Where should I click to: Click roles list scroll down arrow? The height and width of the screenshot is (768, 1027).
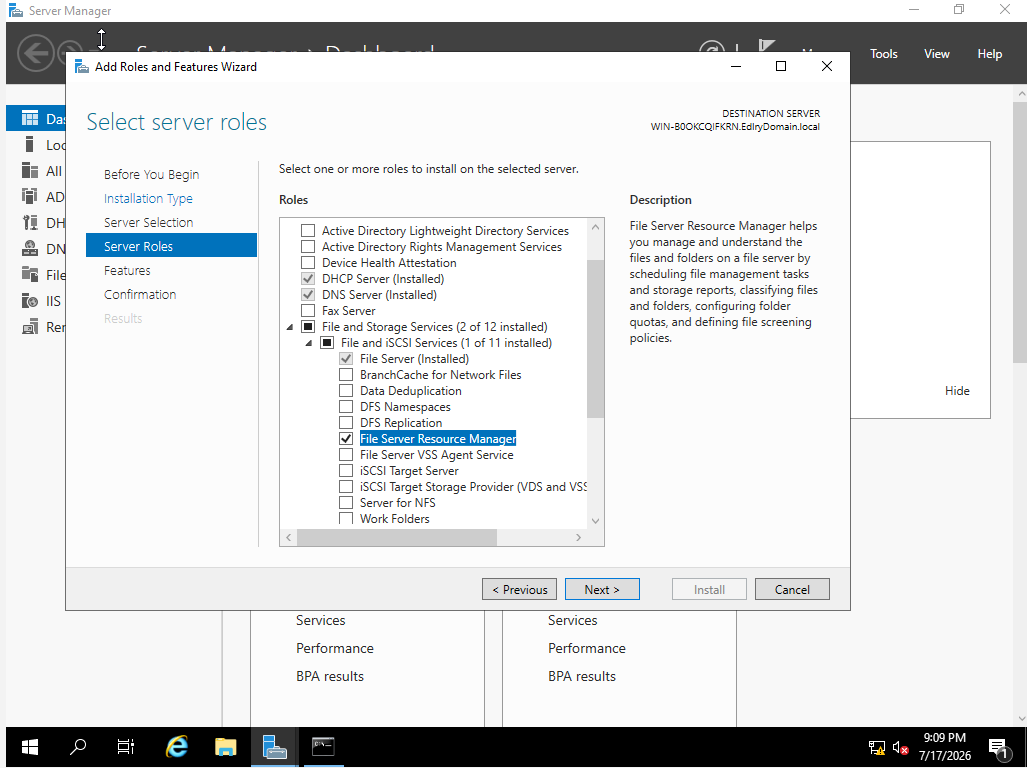tap(595, 521)
